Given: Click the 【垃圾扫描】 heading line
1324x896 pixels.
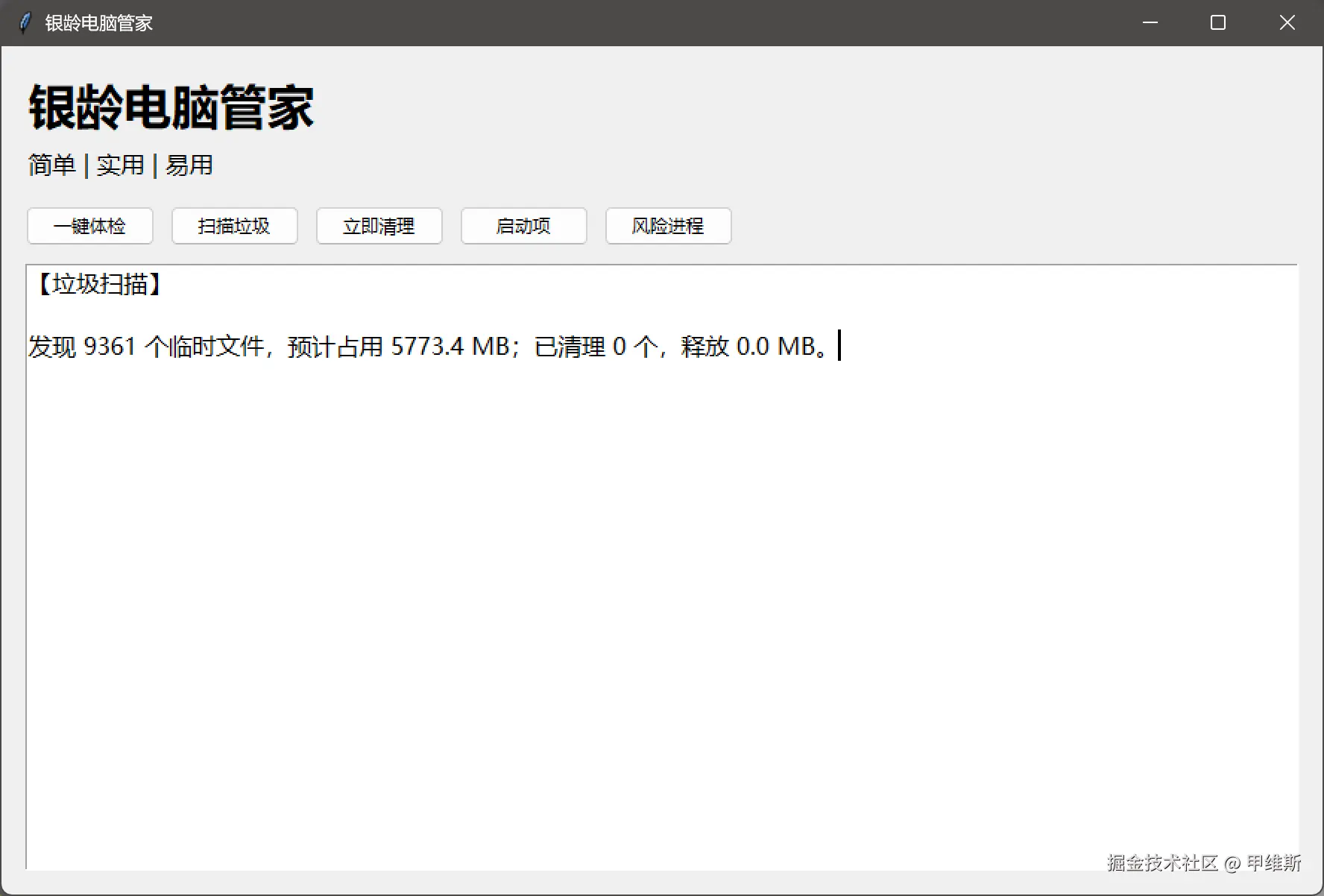Looking at the screenshot, I should (x=100, y=284).
